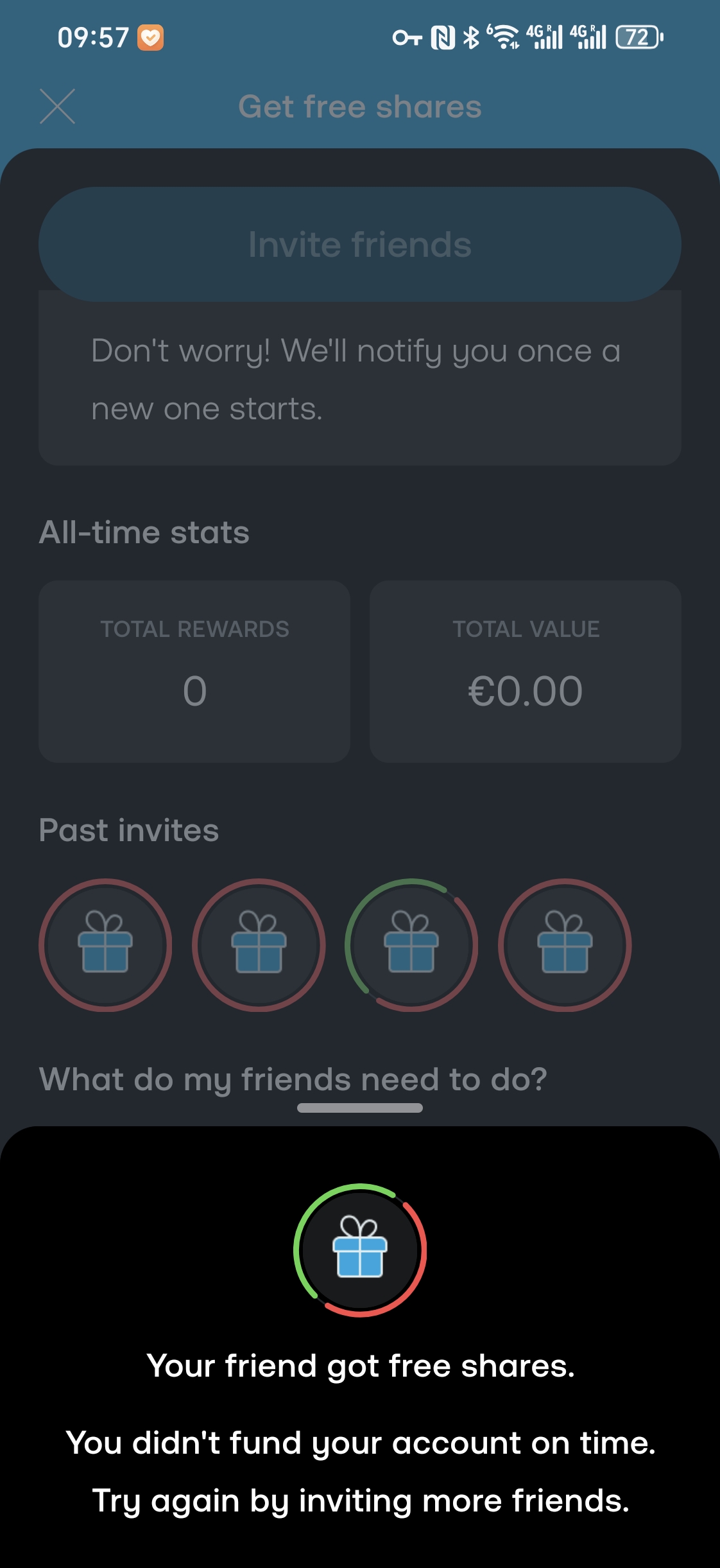Tap the Bluetooth status icon
The height and width of the screenshot is (1568, 720).
[472, 38]
